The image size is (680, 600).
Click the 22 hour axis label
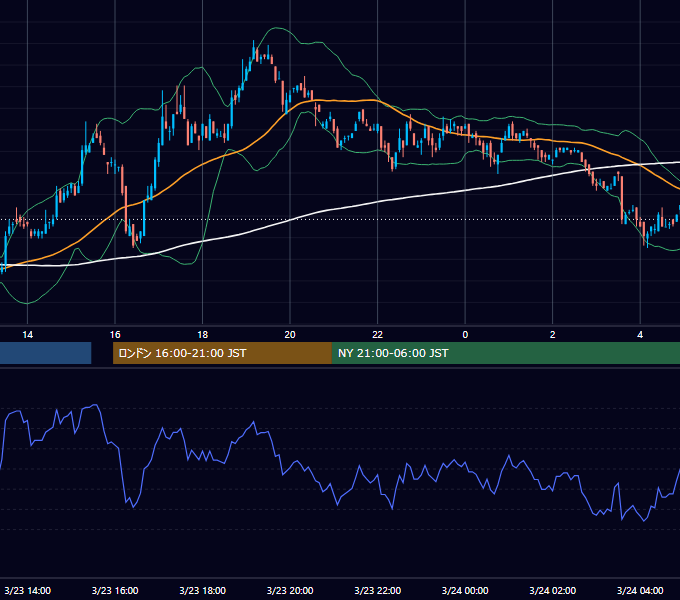point(377,335)
